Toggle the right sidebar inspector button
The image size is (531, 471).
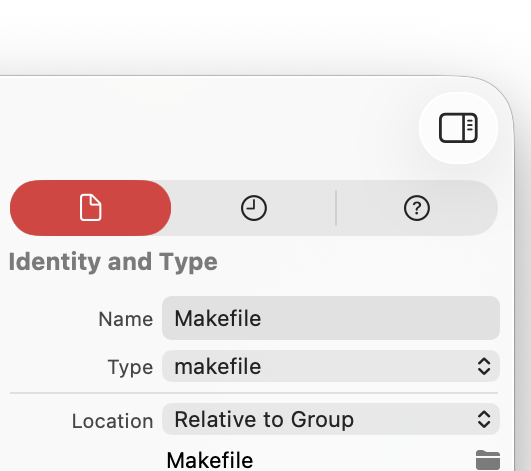pos(458,128)
